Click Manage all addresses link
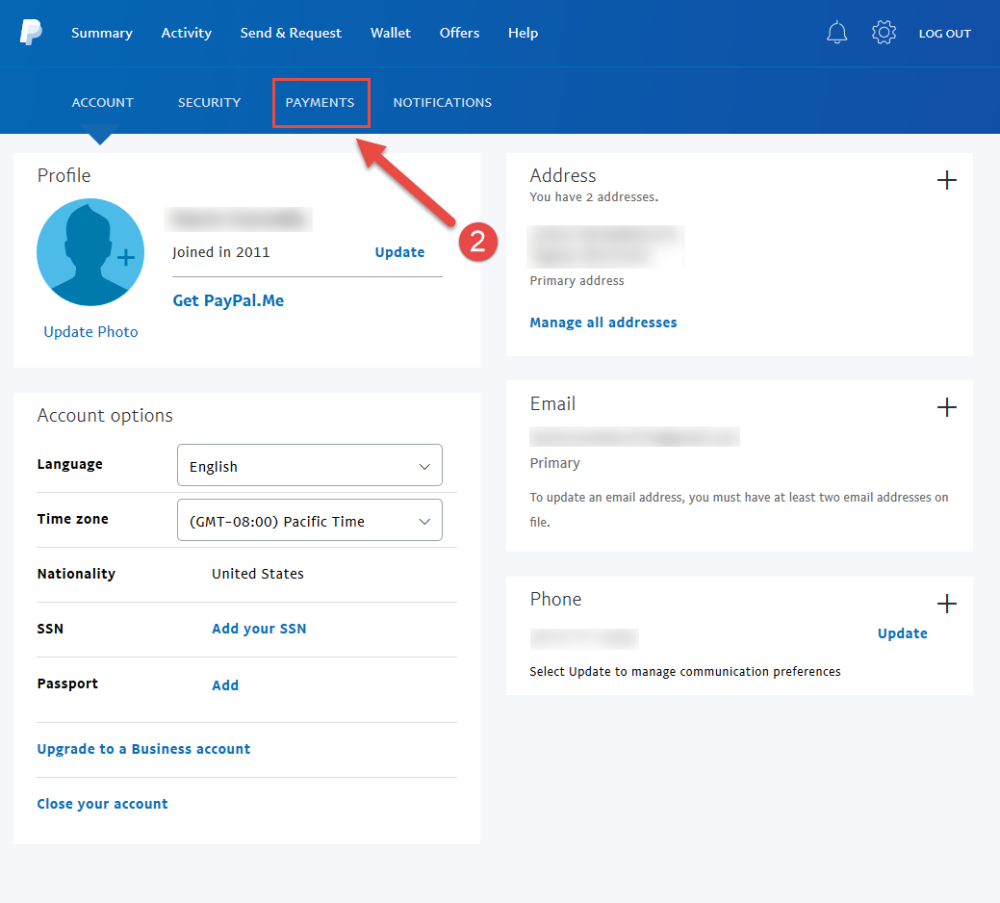 (x=603, y=323)
